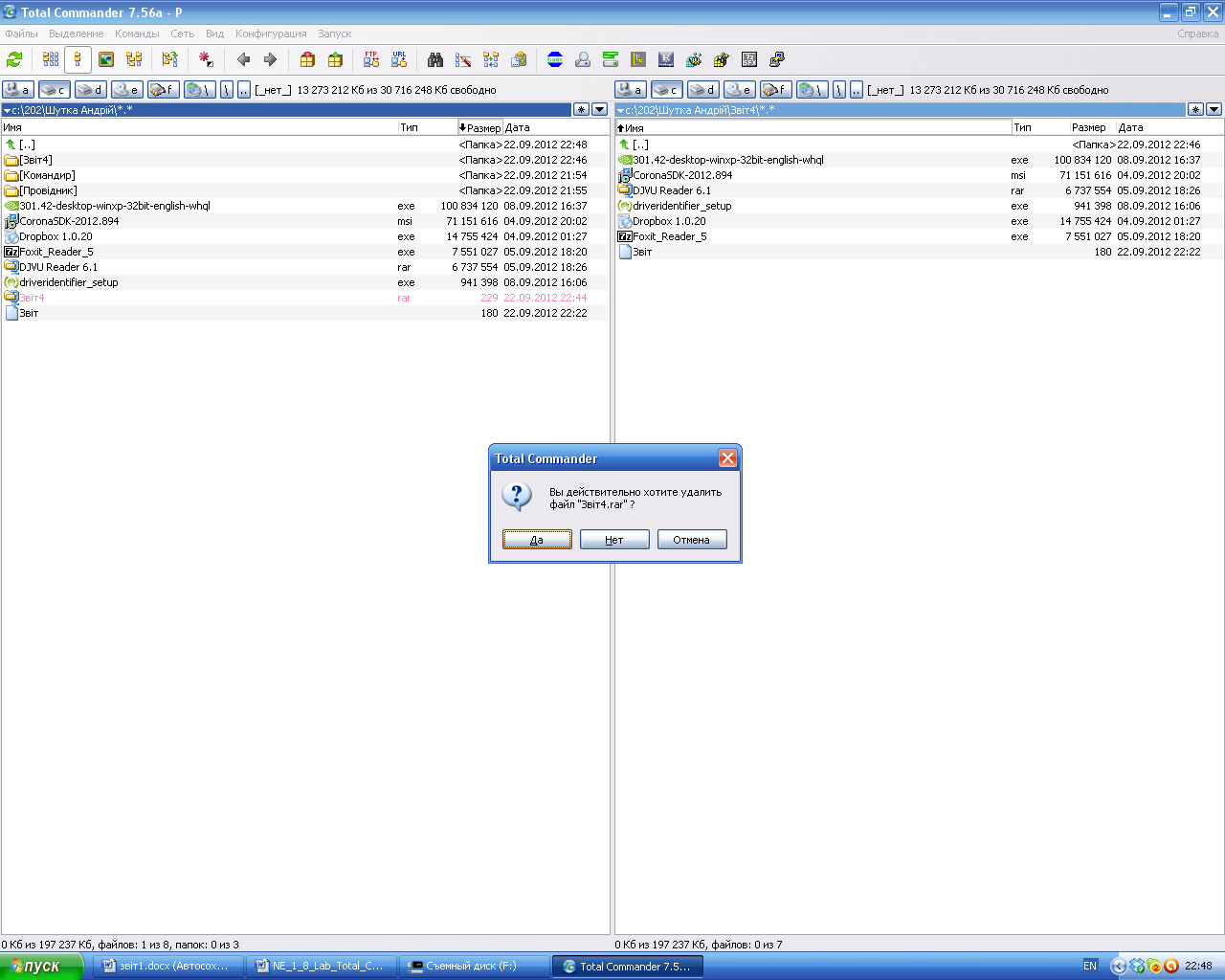Open the Конфигурация menu

tap(271, 33)
